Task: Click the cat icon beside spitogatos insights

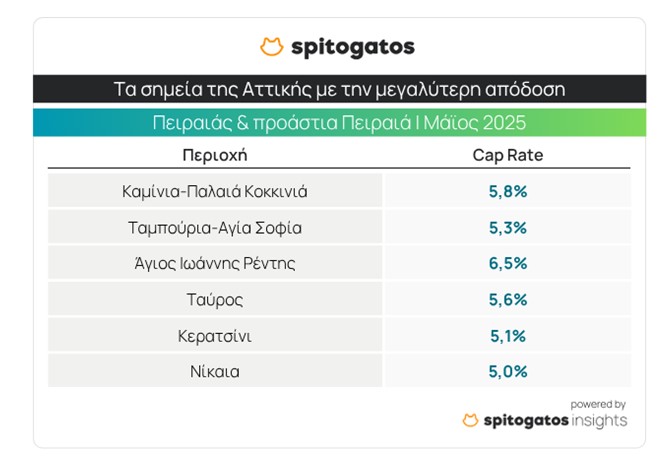Action: click(471, 420)
